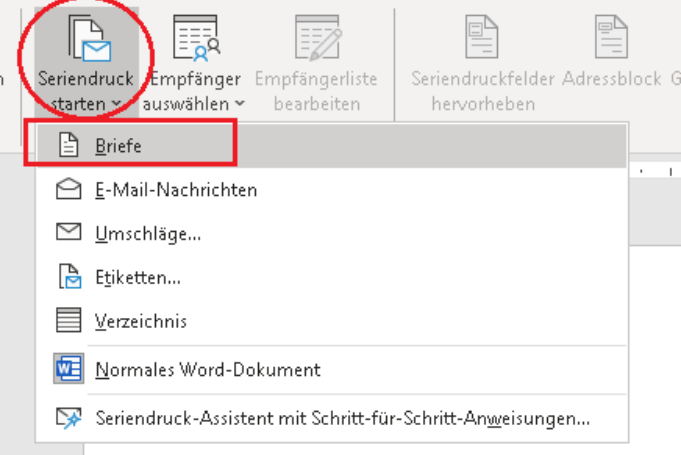Viewport: 681px width, 455px height.
Task: Select E-Mail-Nachrichten menu entry
Action: pos(332,190)
